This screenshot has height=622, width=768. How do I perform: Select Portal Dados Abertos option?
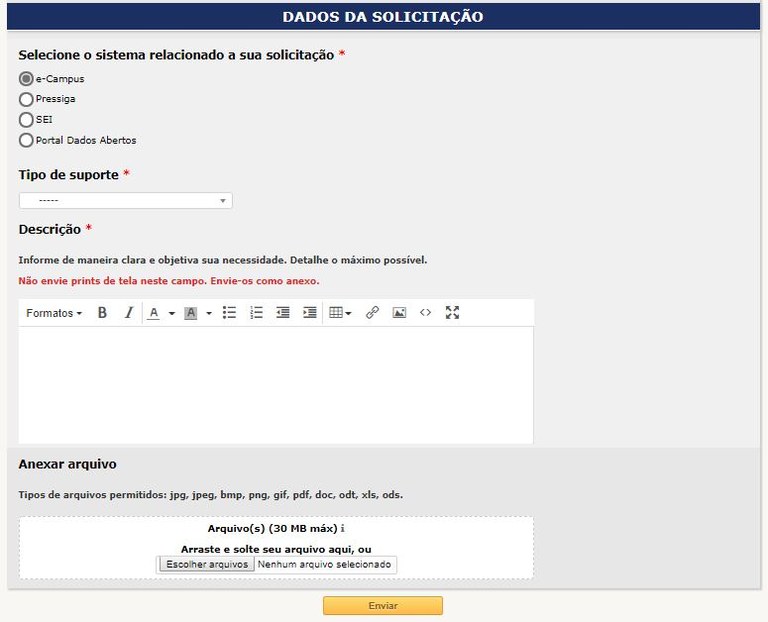click(x=27, y=140)
